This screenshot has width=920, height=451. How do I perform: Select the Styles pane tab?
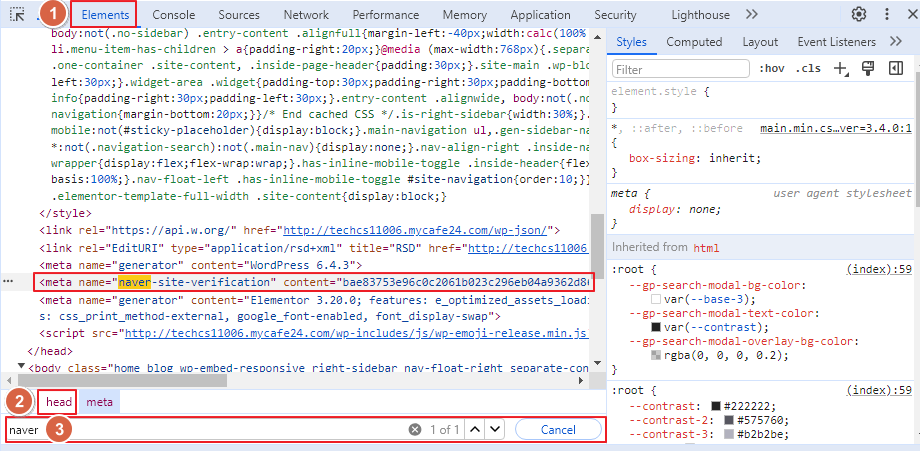[631, 42]
